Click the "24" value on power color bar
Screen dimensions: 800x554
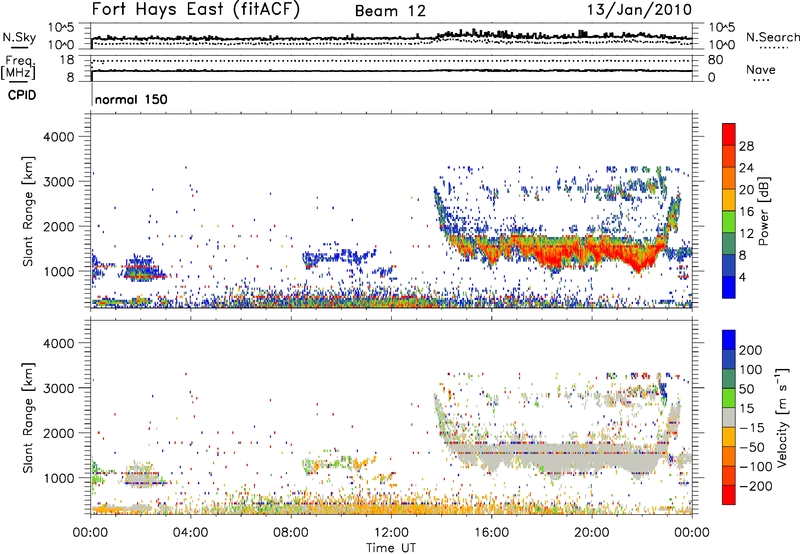pos(746,168)
